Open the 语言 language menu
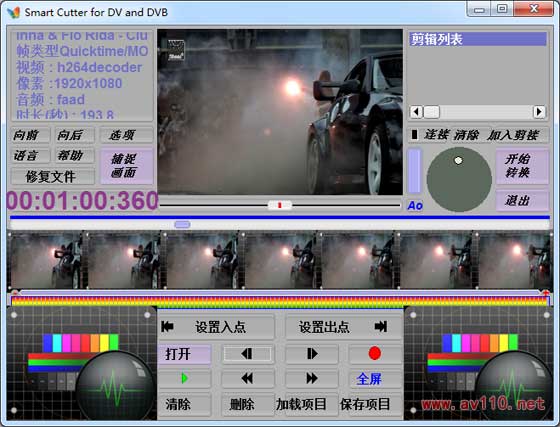The width and height of the screenshot is (560, 427). 30,155
